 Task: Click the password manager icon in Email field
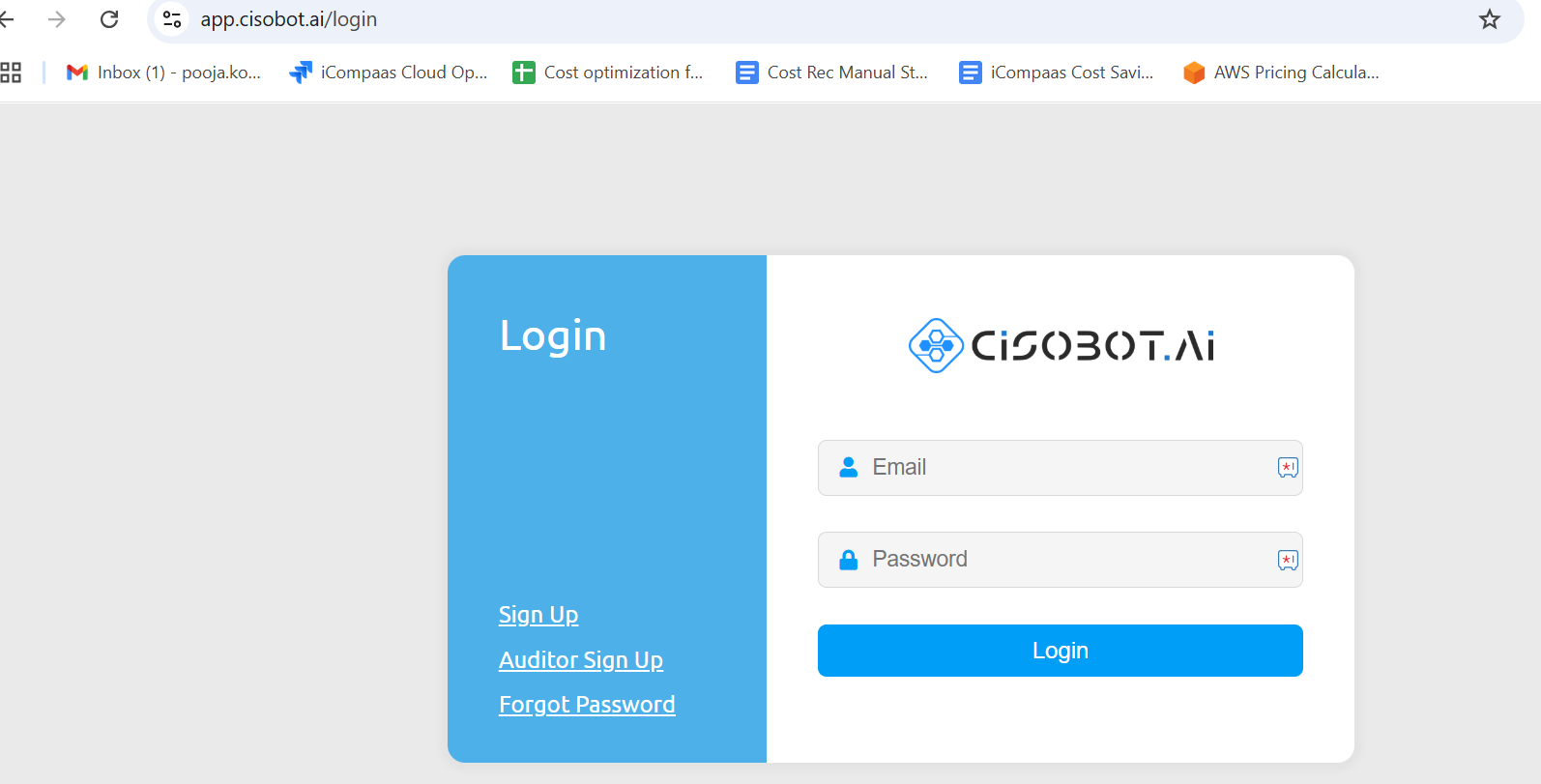[1288, 468]
